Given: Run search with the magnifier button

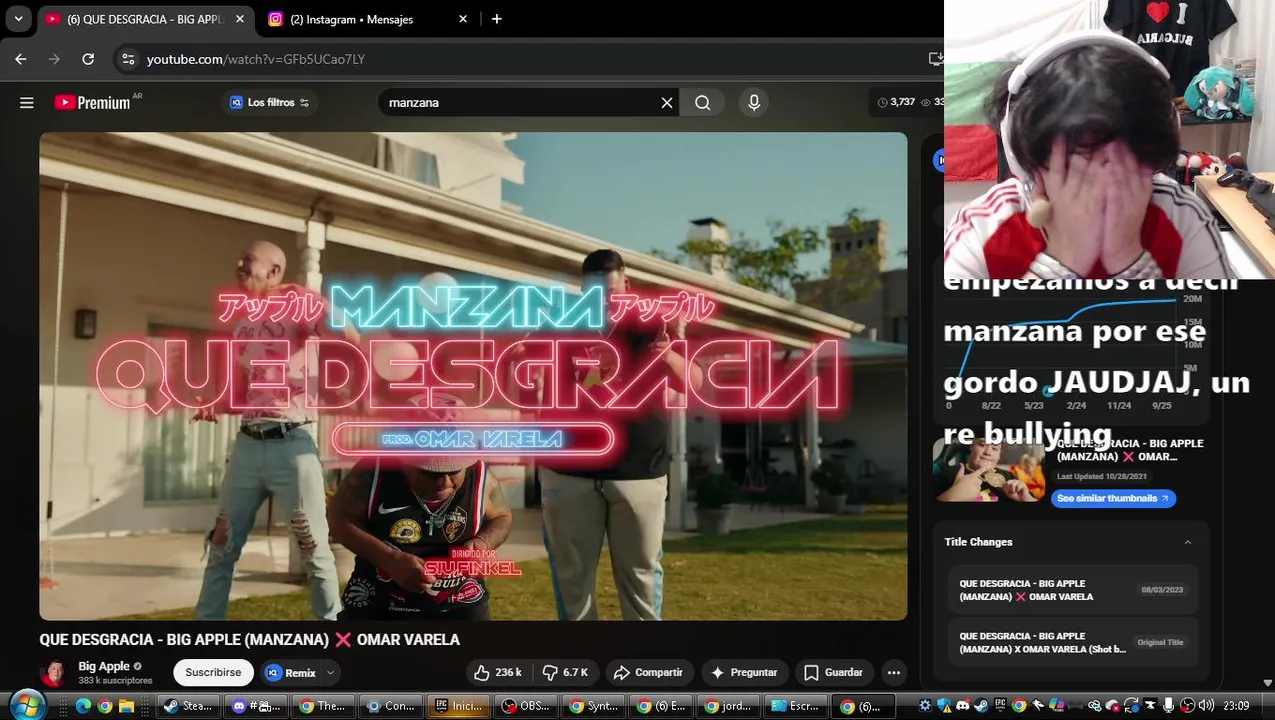Looking at the screenshot, I should [703, 102].
